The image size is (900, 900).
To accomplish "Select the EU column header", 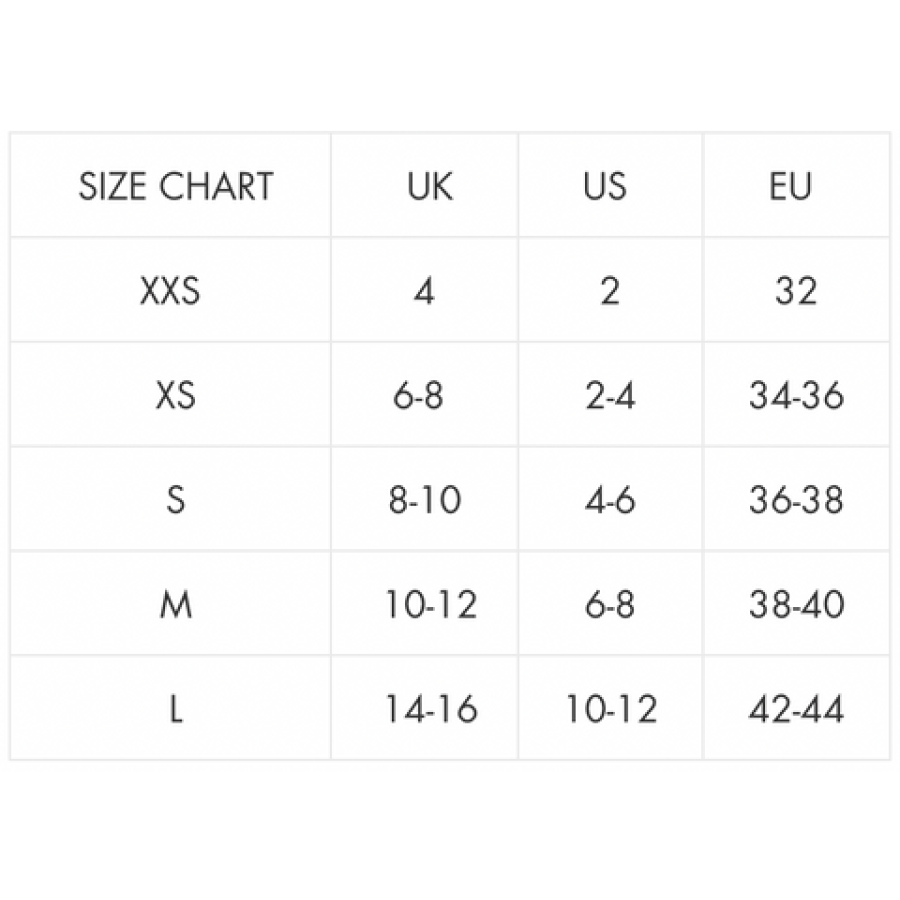I will click(791, 187).
